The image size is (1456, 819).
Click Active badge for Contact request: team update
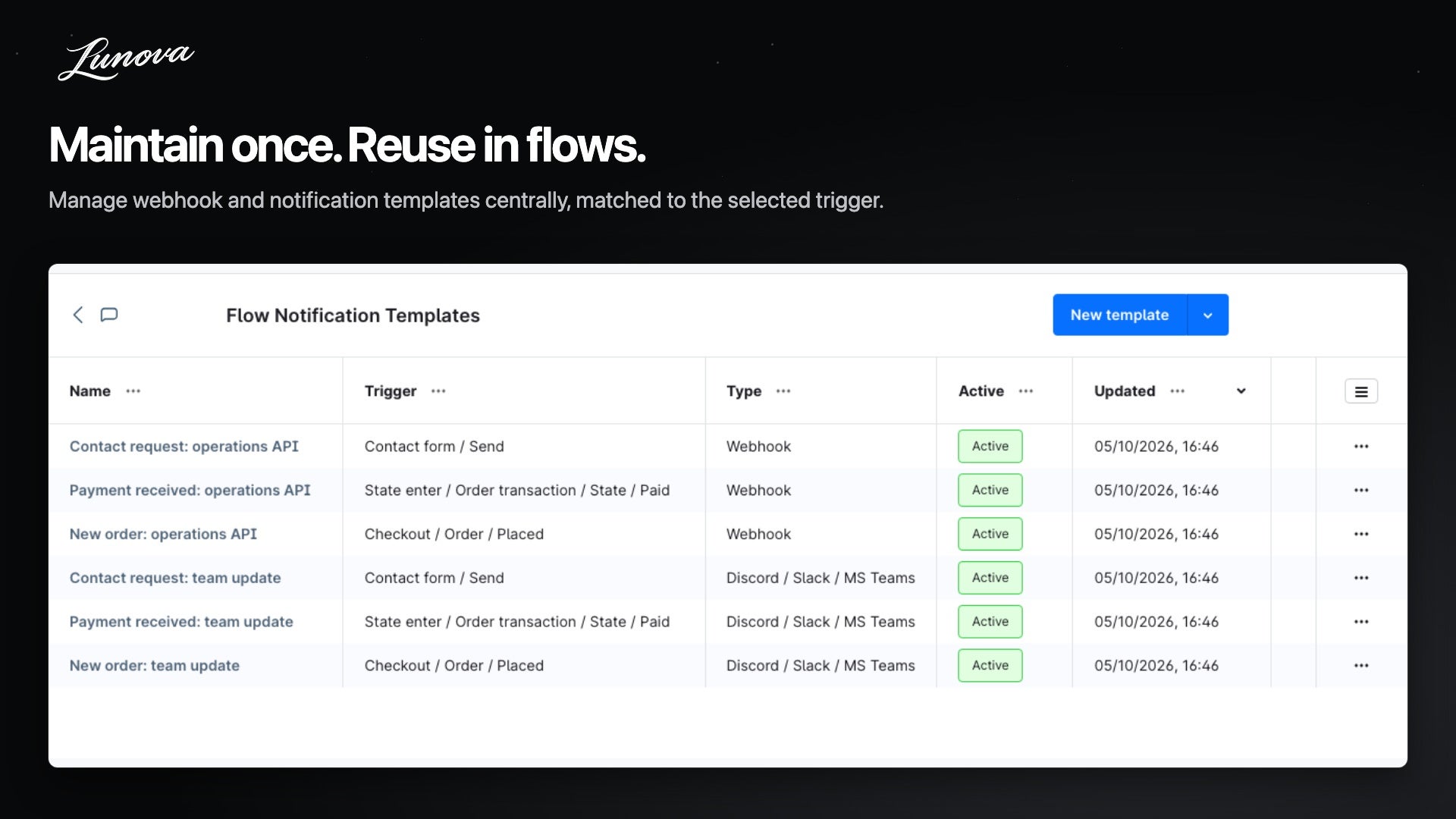click(990, 578)
